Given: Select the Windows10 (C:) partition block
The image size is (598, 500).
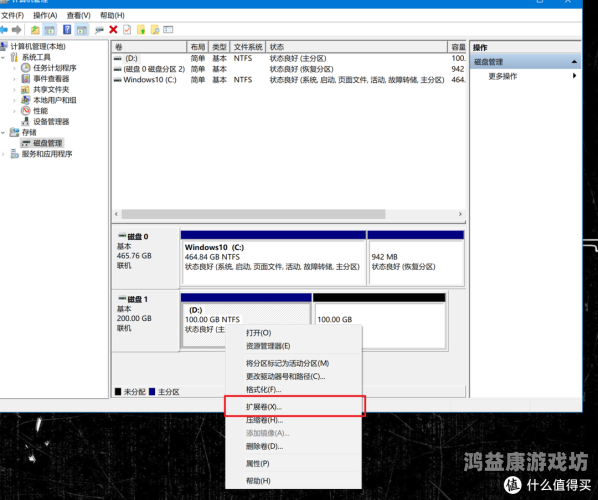Looking at the screenshot, I should [x=273, y=258].
